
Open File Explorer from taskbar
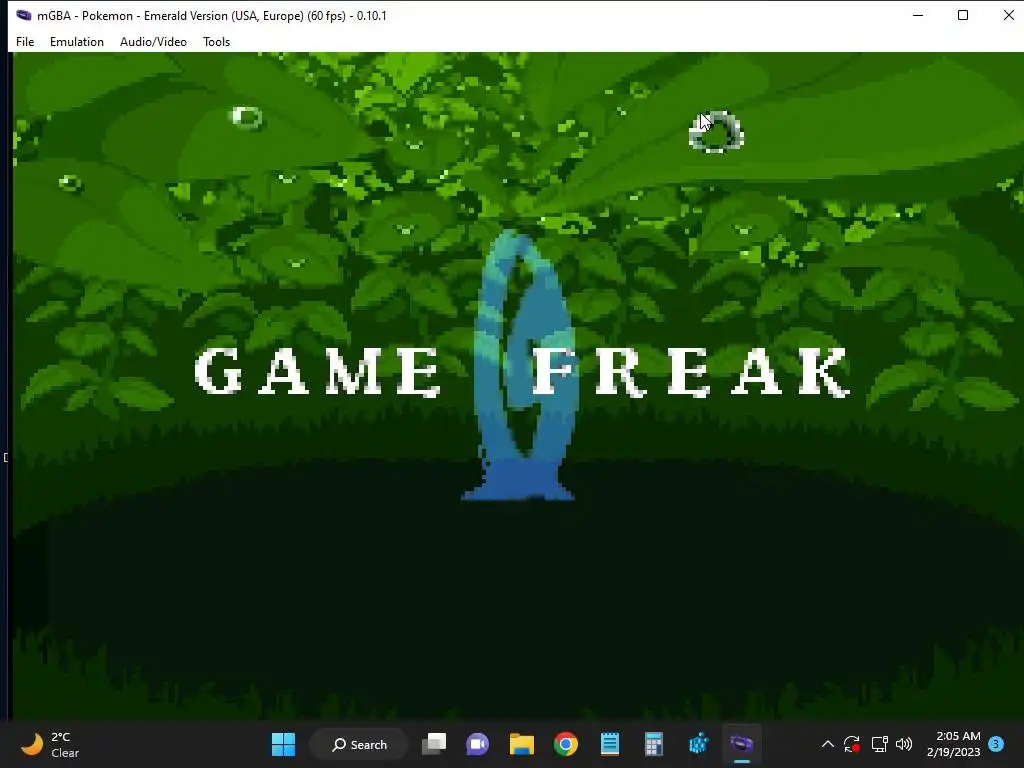tap(522, 744)
